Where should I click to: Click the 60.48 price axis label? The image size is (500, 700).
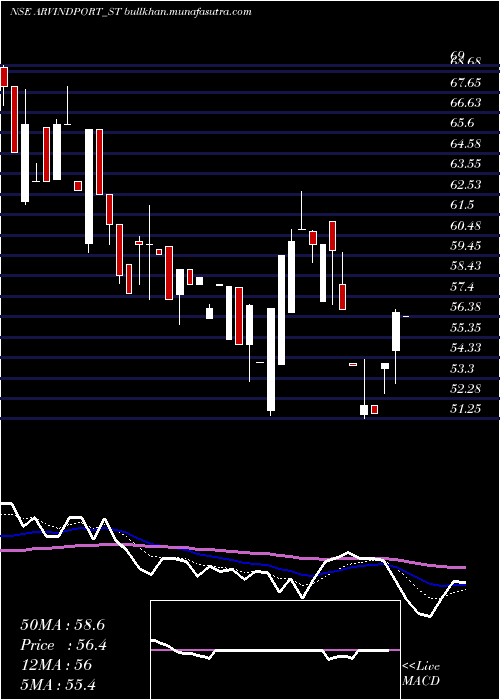(466, 226)
